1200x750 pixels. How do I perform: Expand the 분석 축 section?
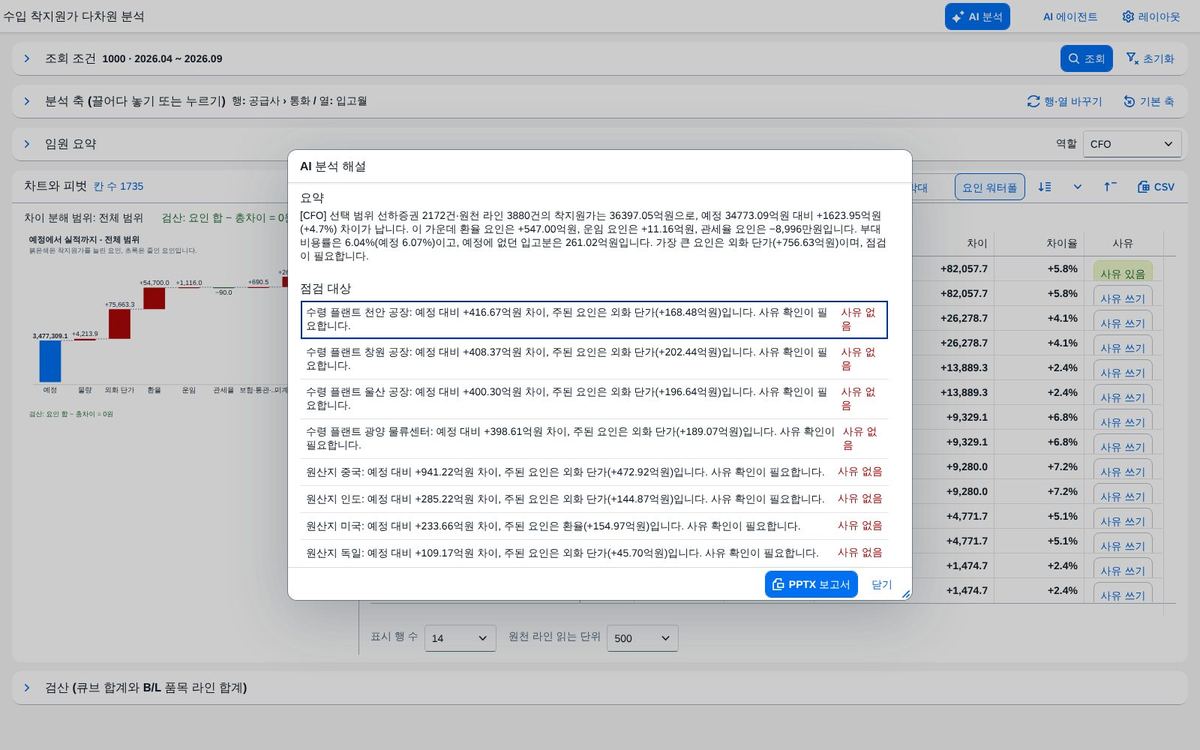(27, 101)
